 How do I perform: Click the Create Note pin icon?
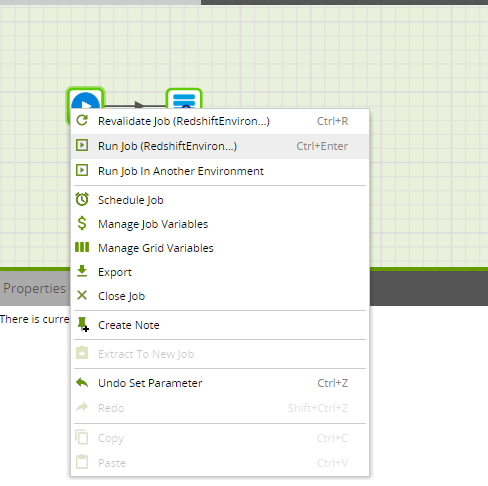(83, 324)
